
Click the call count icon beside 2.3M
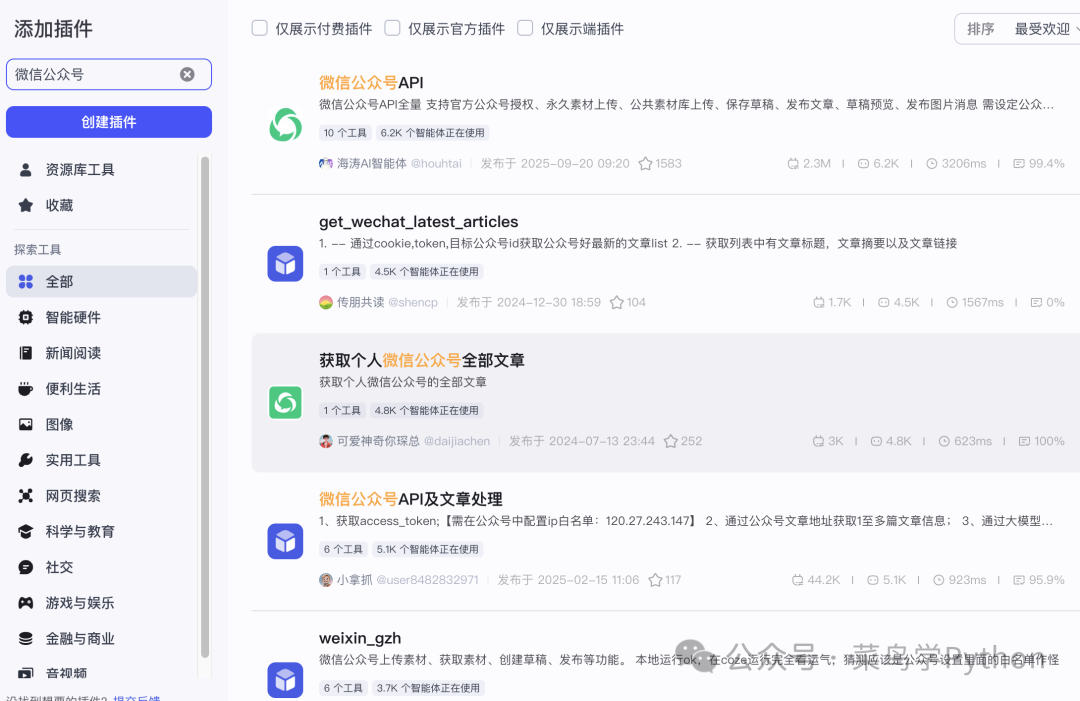click(x=793, y=164)
